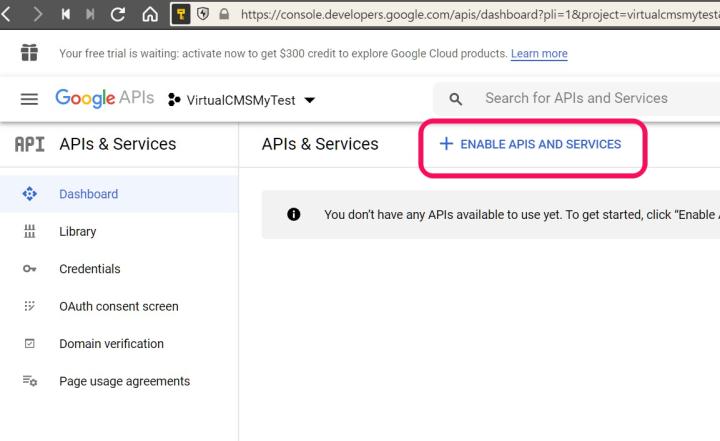Screen dimensions: 720x441
Task: Click the yellow key icon in the address bar
Action: coord(181,15)
